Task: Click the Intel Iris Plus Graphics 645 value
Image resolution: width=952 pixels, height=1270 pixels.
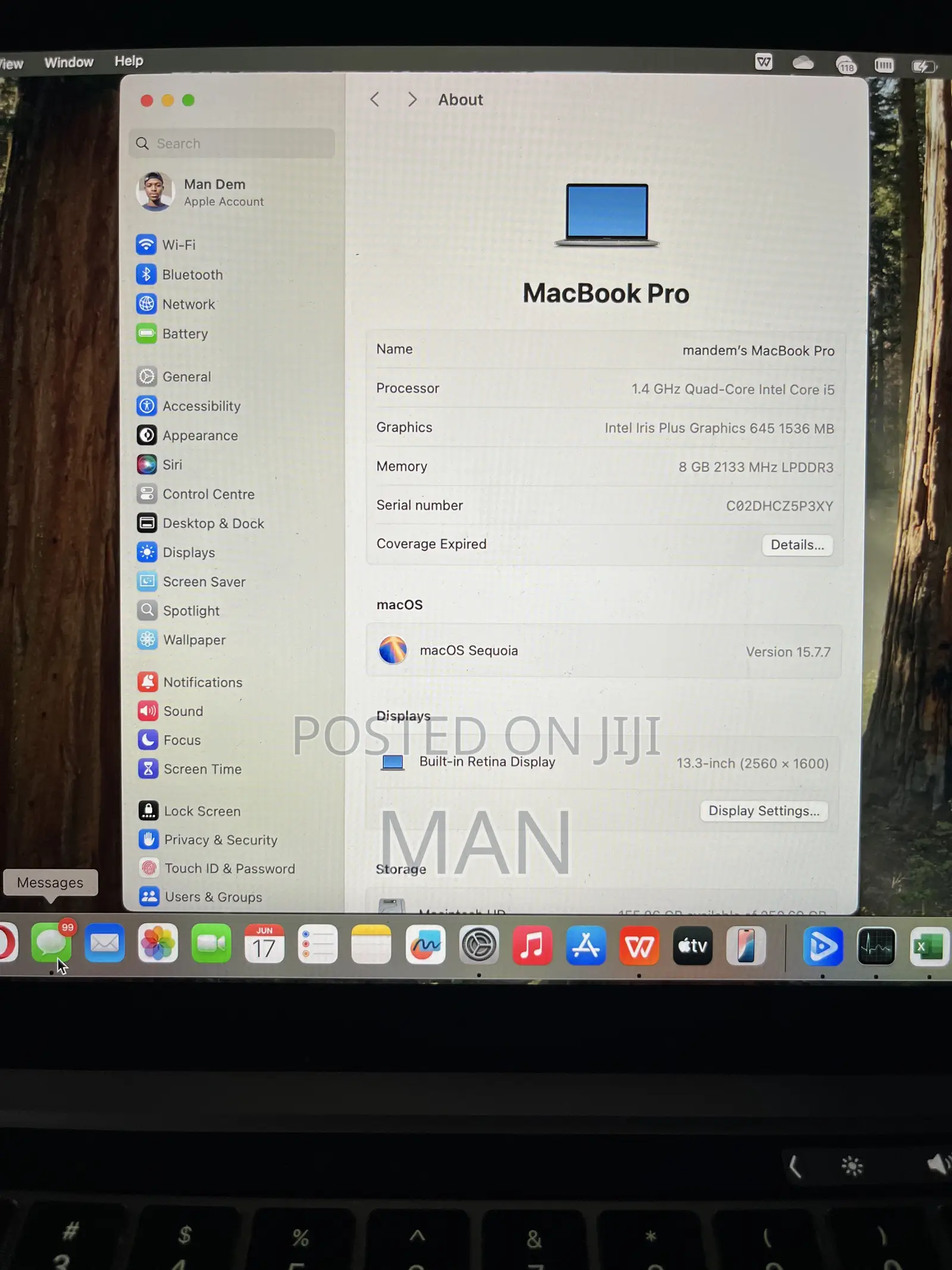Action: 719,428
